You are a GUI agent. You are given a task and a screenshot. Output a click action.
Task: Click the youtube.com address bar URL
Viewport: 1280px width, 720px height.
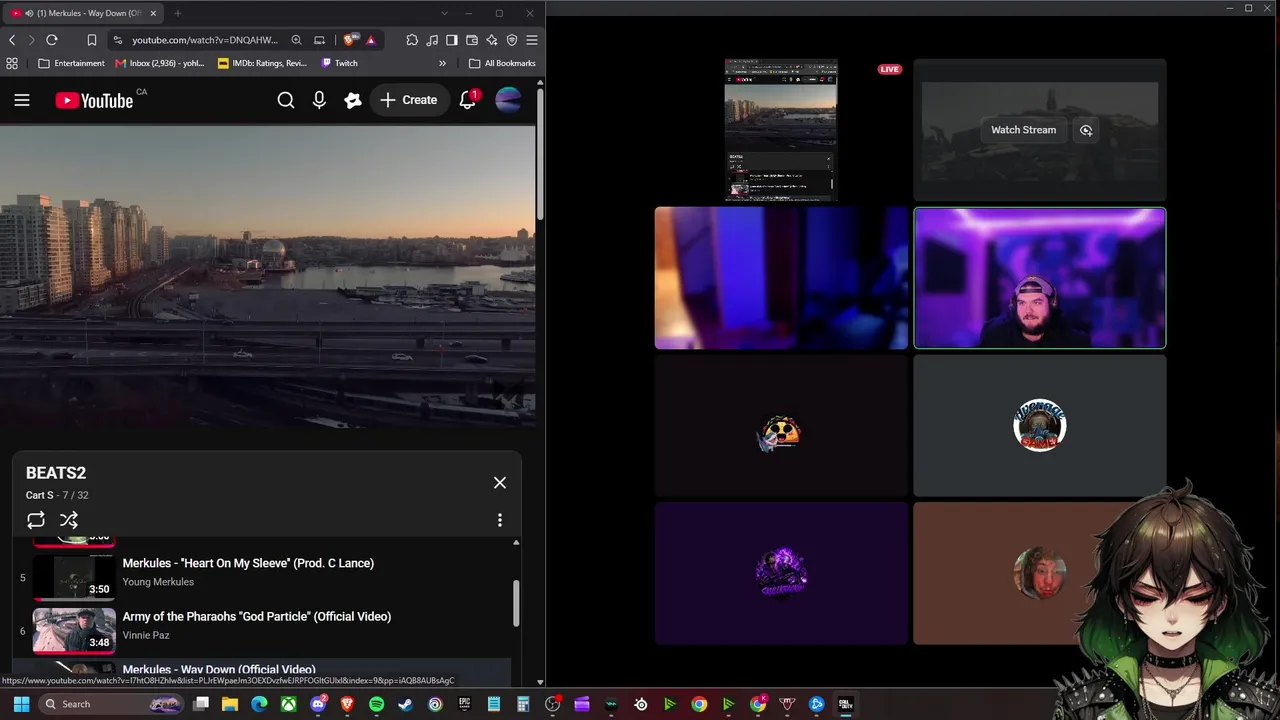(205, 40)
